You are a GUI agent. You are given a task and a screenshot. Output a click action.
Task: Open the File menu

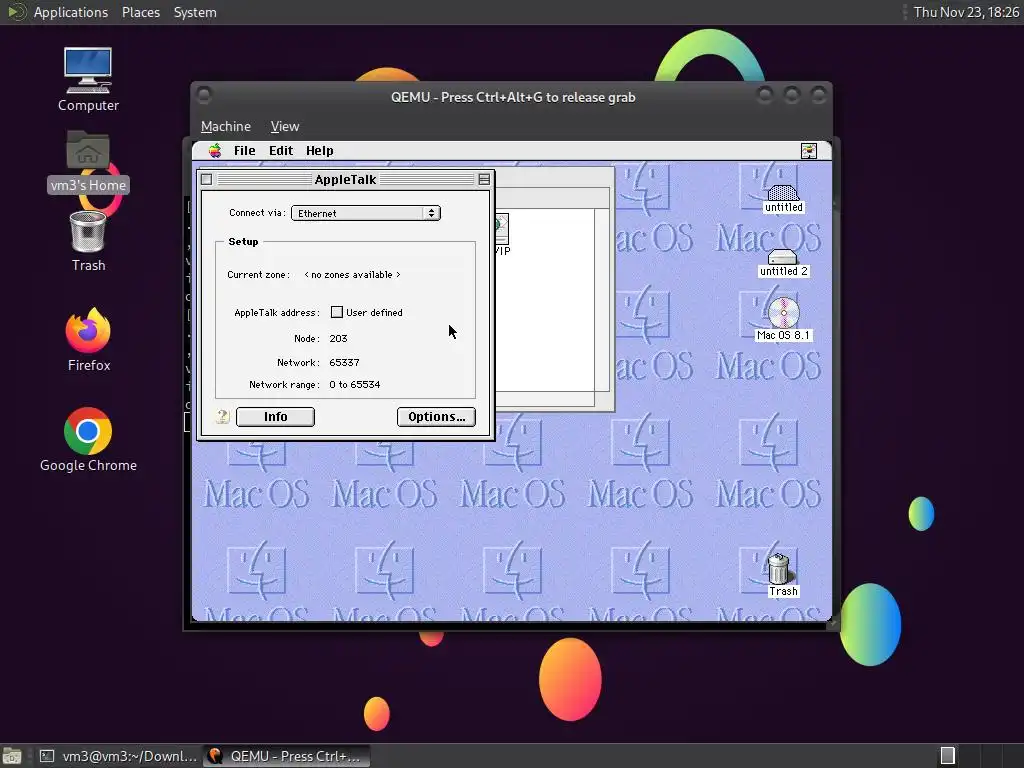[245, 151]
